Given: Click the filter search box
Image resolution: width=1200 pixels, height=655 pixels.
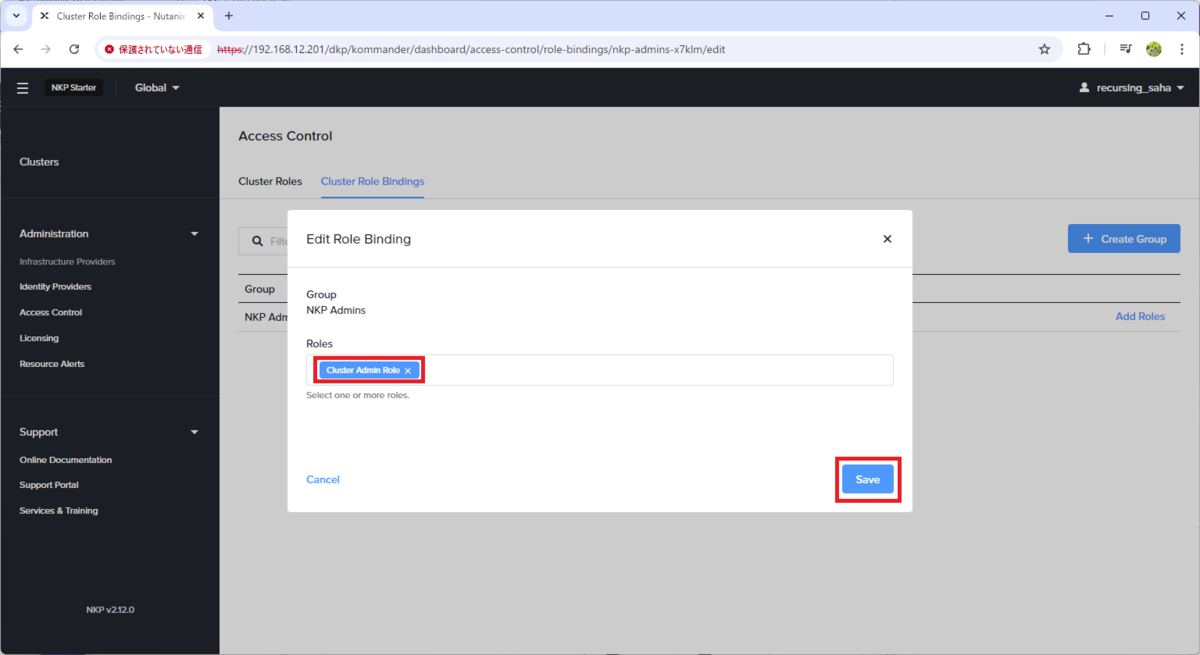Looking at the screenshot, I should [264, 241].
